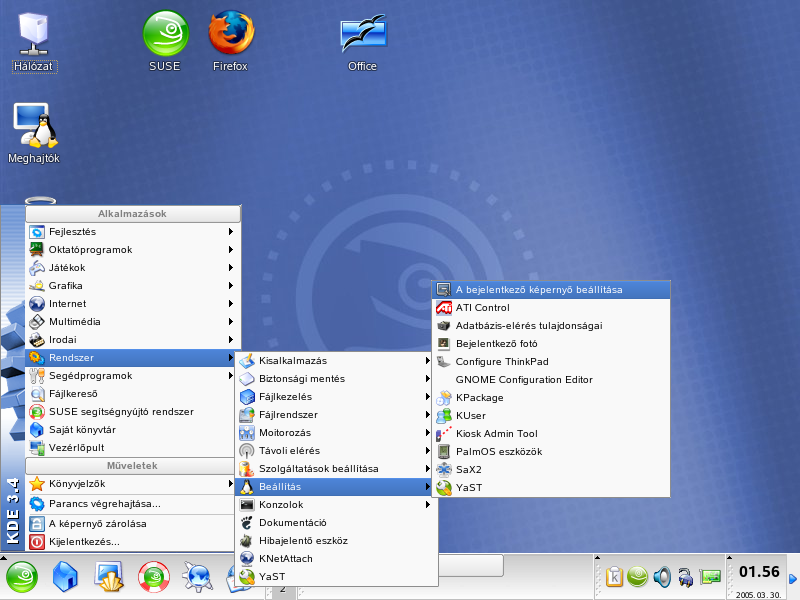This screenshot has height=600, width=800.
Task: Click the Konqueror browser icon in panel
Action: click(197, 577)
